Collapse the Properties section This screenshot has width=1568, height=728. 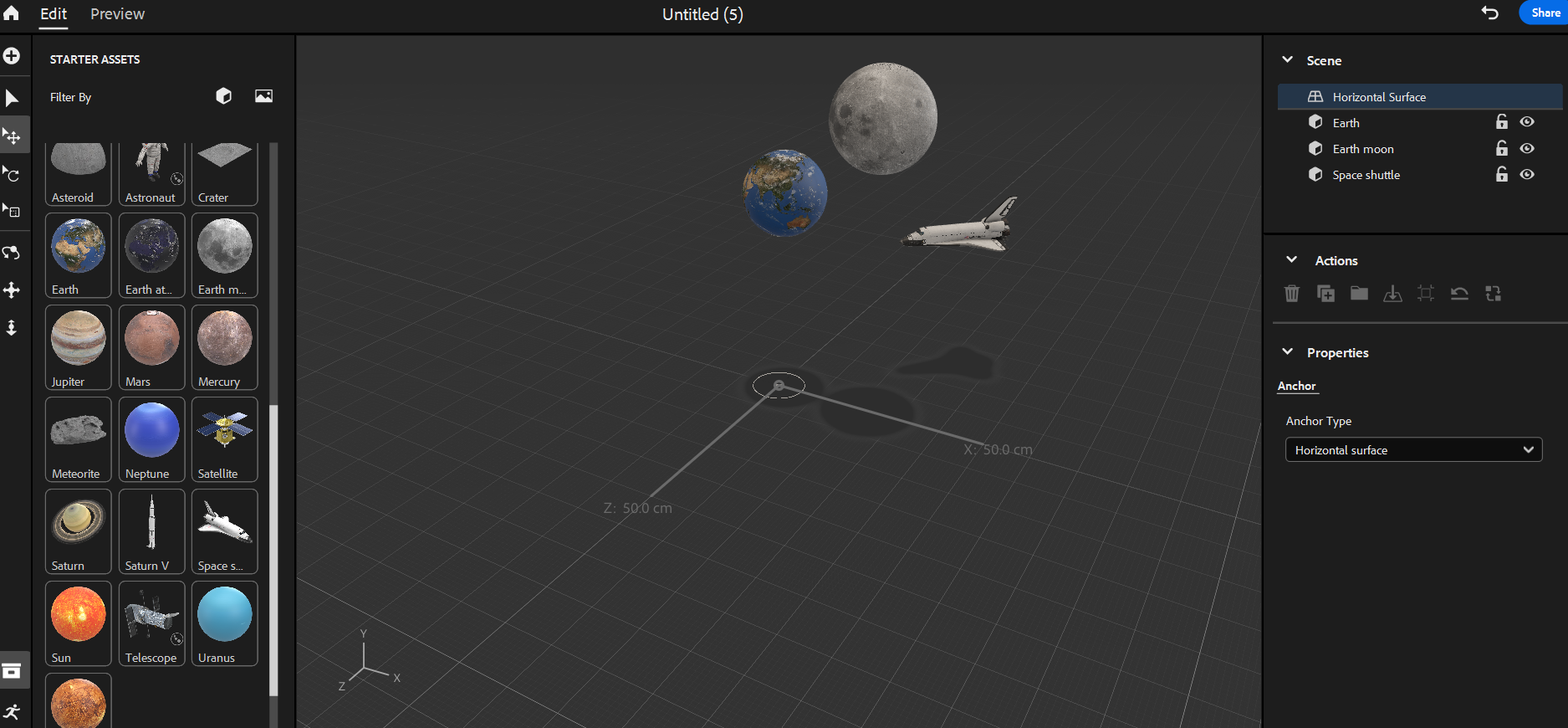click(1288, 352)
